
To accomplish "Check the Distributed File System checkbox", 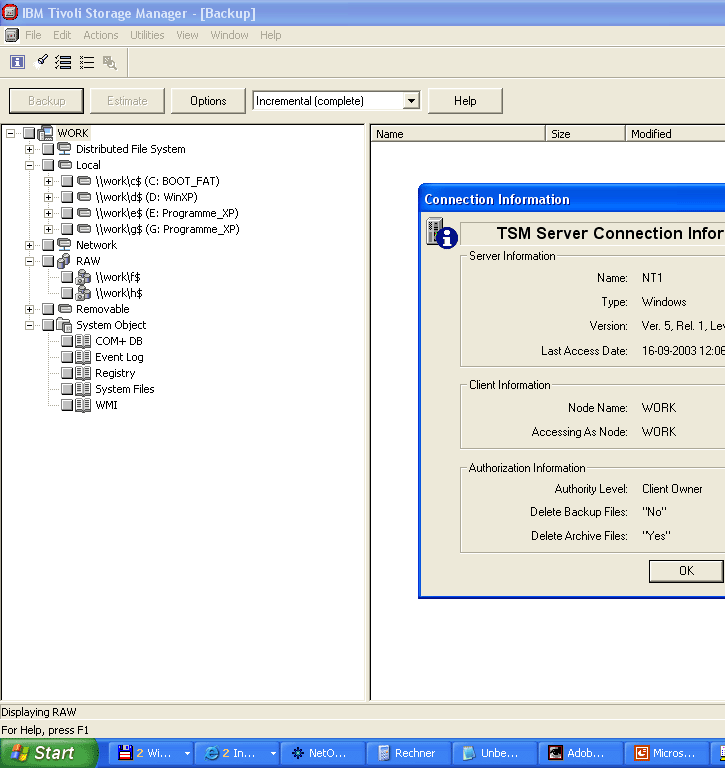I will coord(48,149).
